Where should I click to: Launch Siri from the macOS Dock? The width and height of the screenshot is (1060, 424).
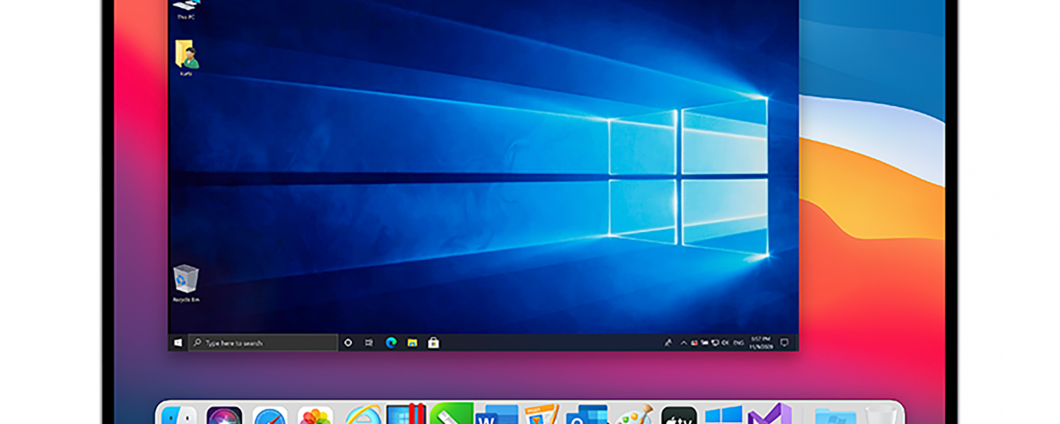coord(224,417)
